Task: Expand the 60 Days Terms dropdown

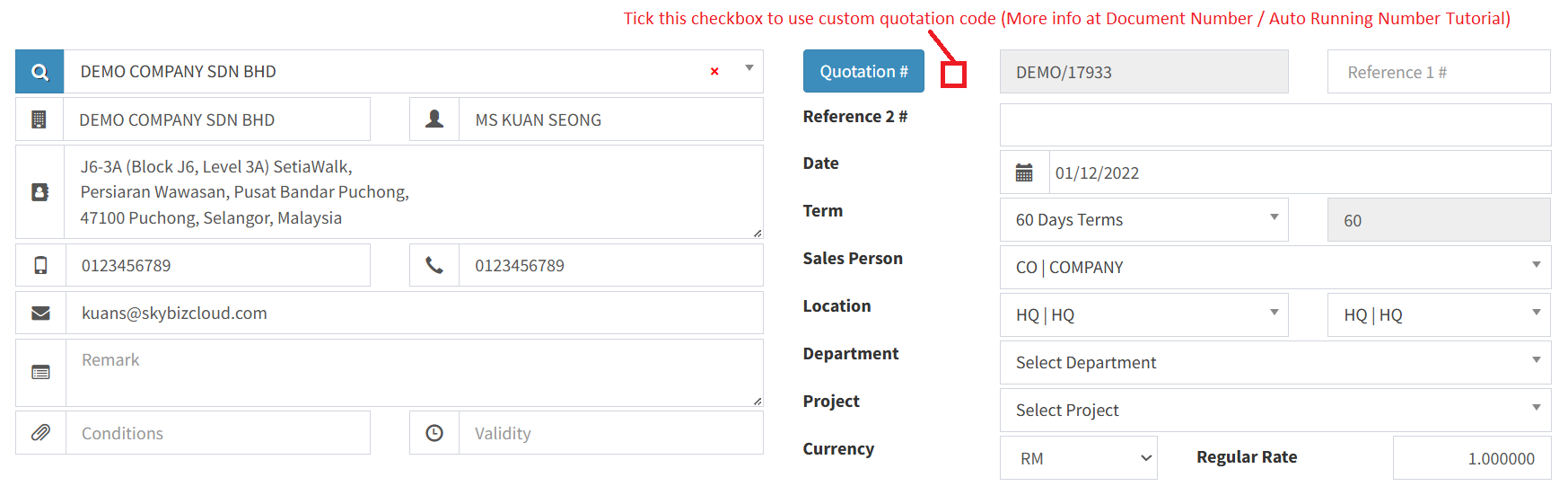Action: (x=1143, y=220)
